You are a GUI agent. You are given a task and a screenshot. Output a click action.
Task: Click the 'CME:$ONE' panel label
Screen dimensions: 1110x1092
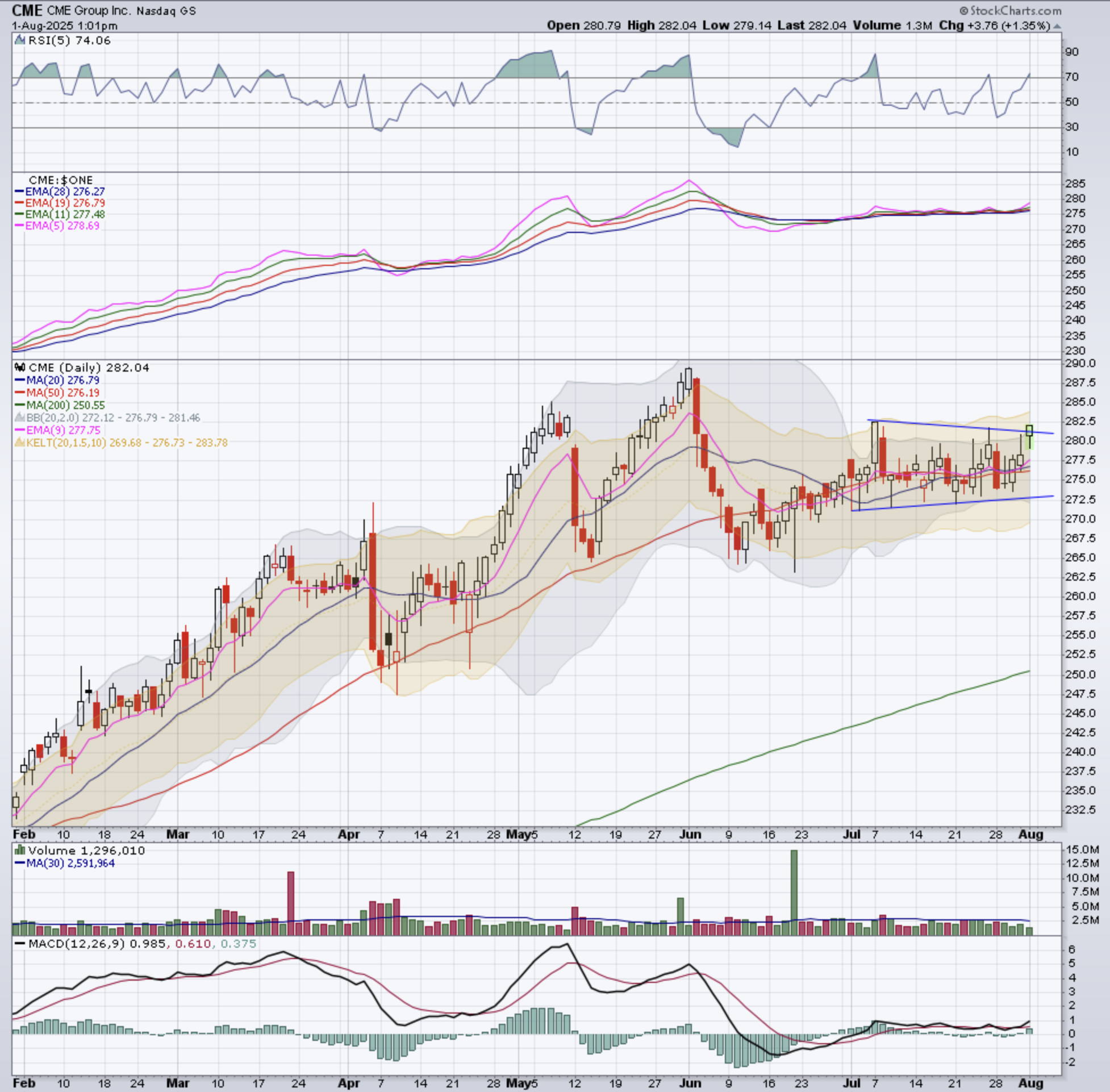pos(61,180)
